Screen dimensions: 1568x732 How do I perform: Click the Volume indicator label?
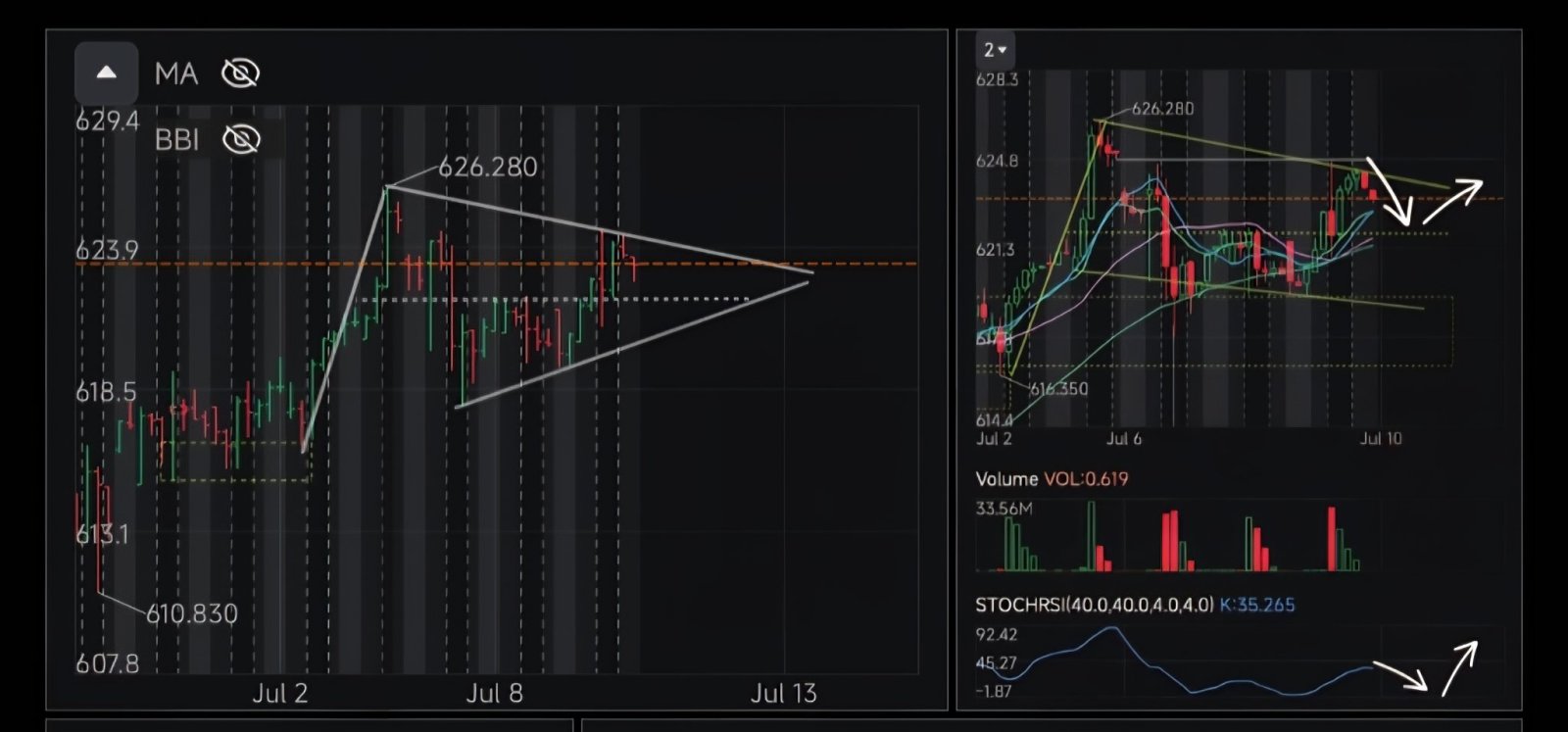coord(1006,478)
